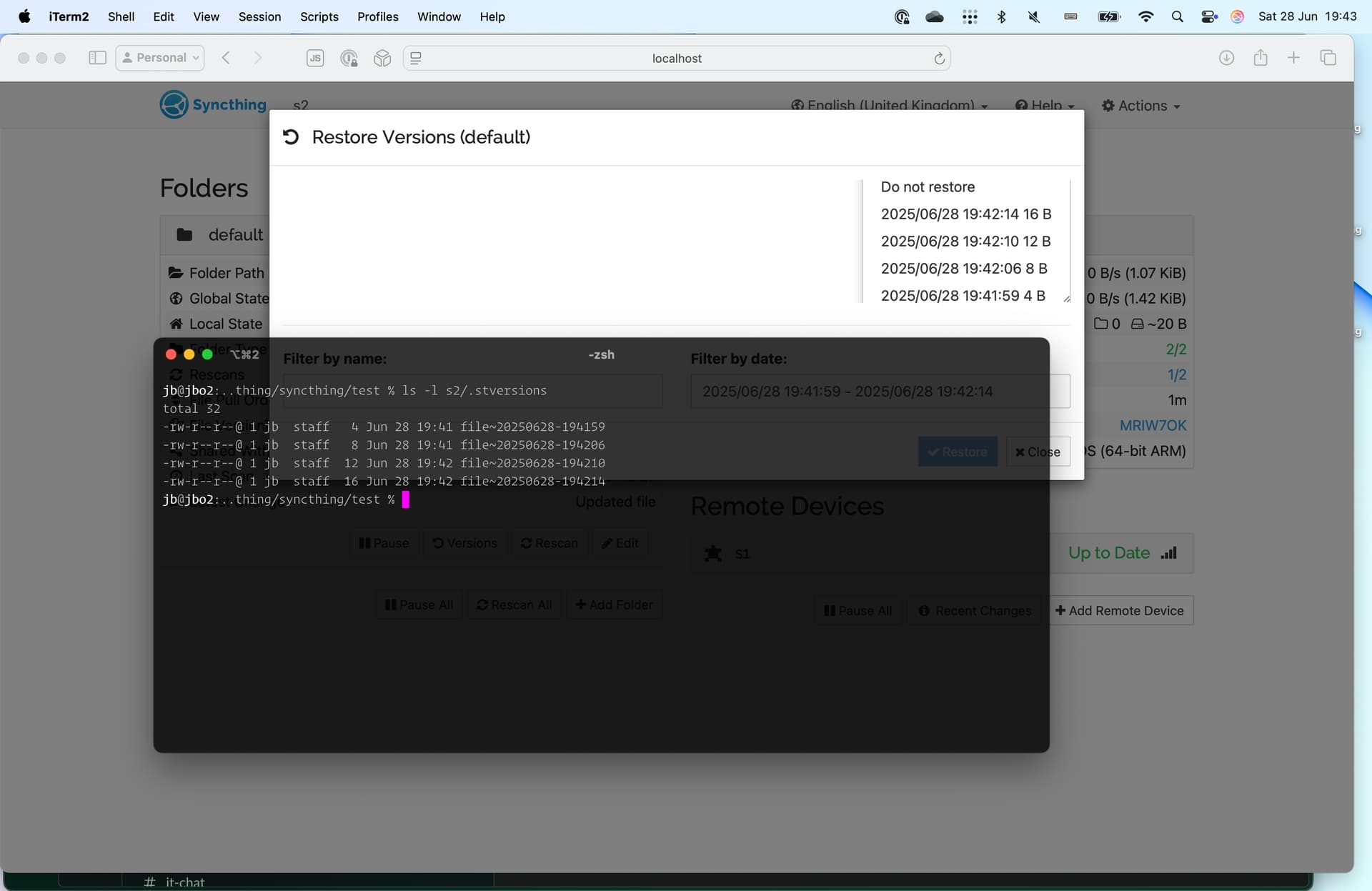Click the Add Folder button
Viewport: 1372px width, 891px height.
click(614, 604)
